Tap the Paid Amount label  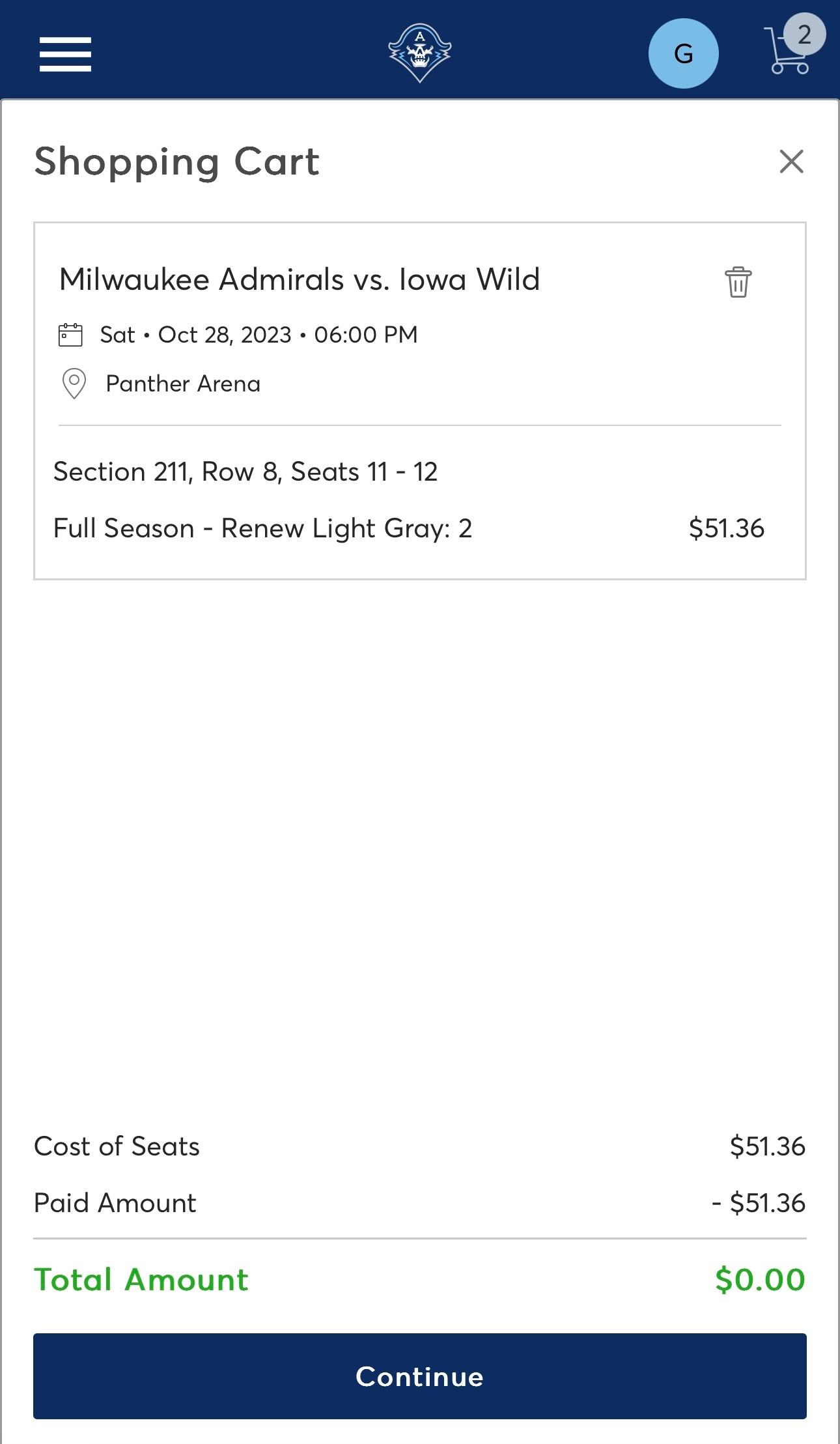point(115,1203)
